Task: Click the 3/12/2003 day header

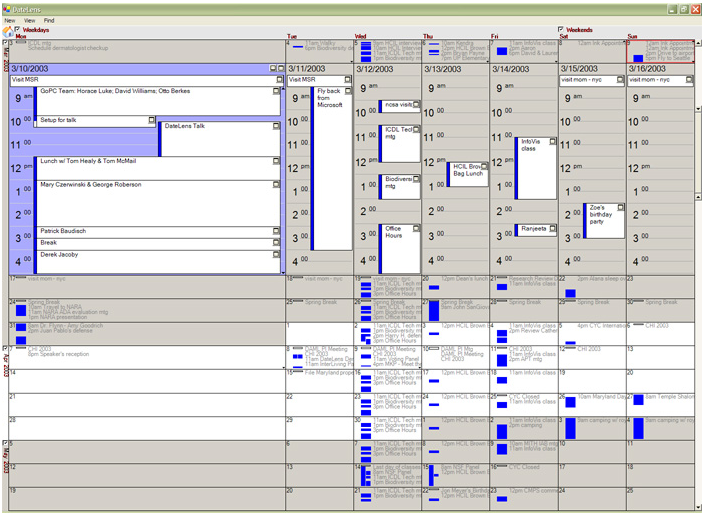Action: [x=388, y=69]
